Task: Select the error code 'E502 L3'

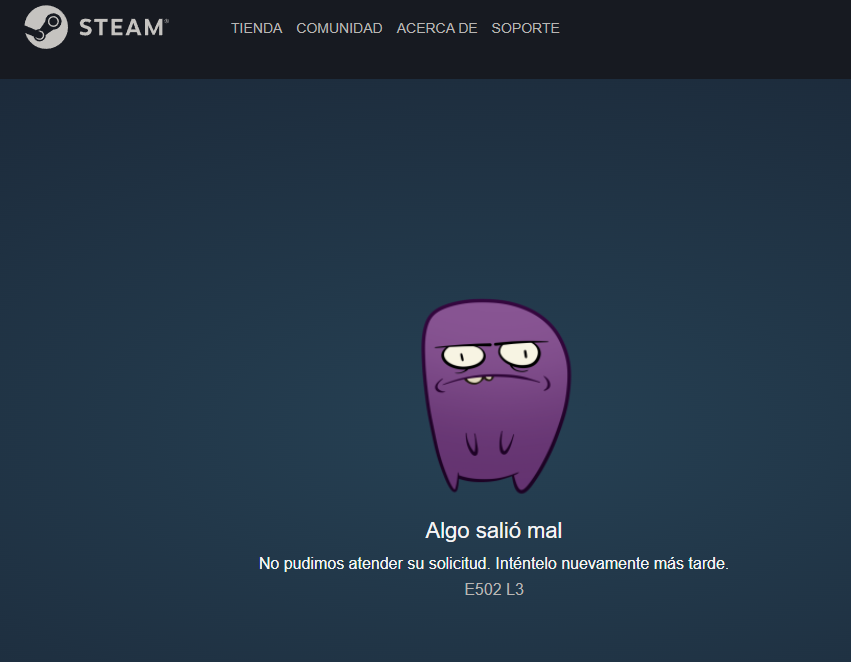Action: tap(494, 589)
